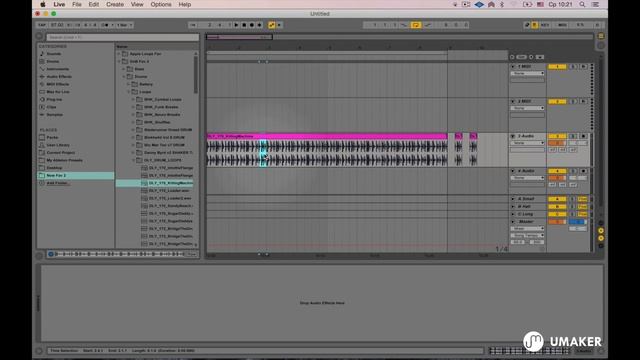Viewport: 640px width, 360px height.
Task: Open the 1 Bar quantization dropdown
Action: point(124,25)
